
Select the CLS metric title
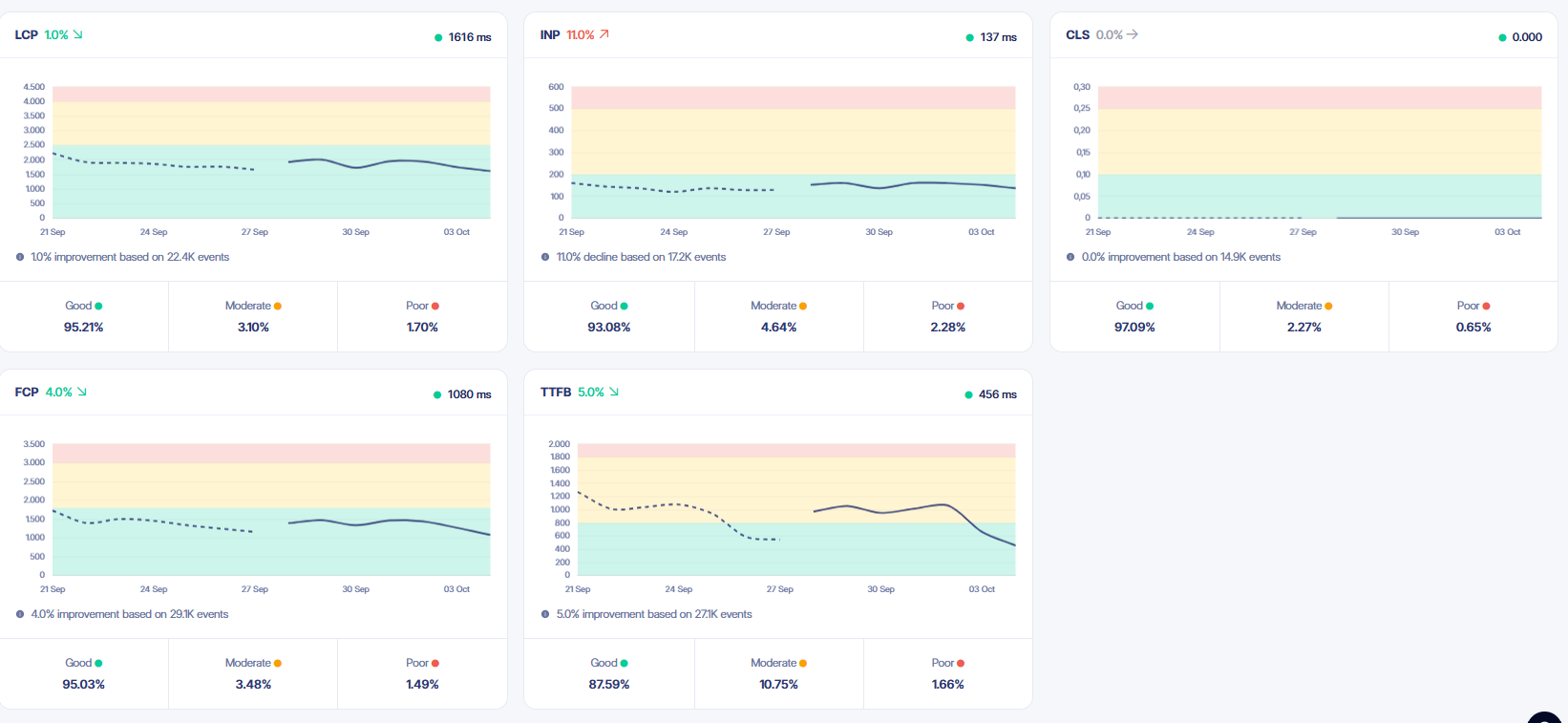click(1078, 34)
